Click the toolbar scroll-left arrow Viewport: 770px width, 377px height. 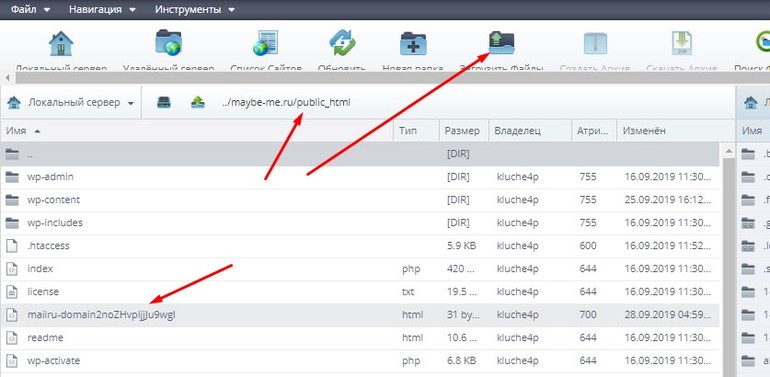point(7,78)
